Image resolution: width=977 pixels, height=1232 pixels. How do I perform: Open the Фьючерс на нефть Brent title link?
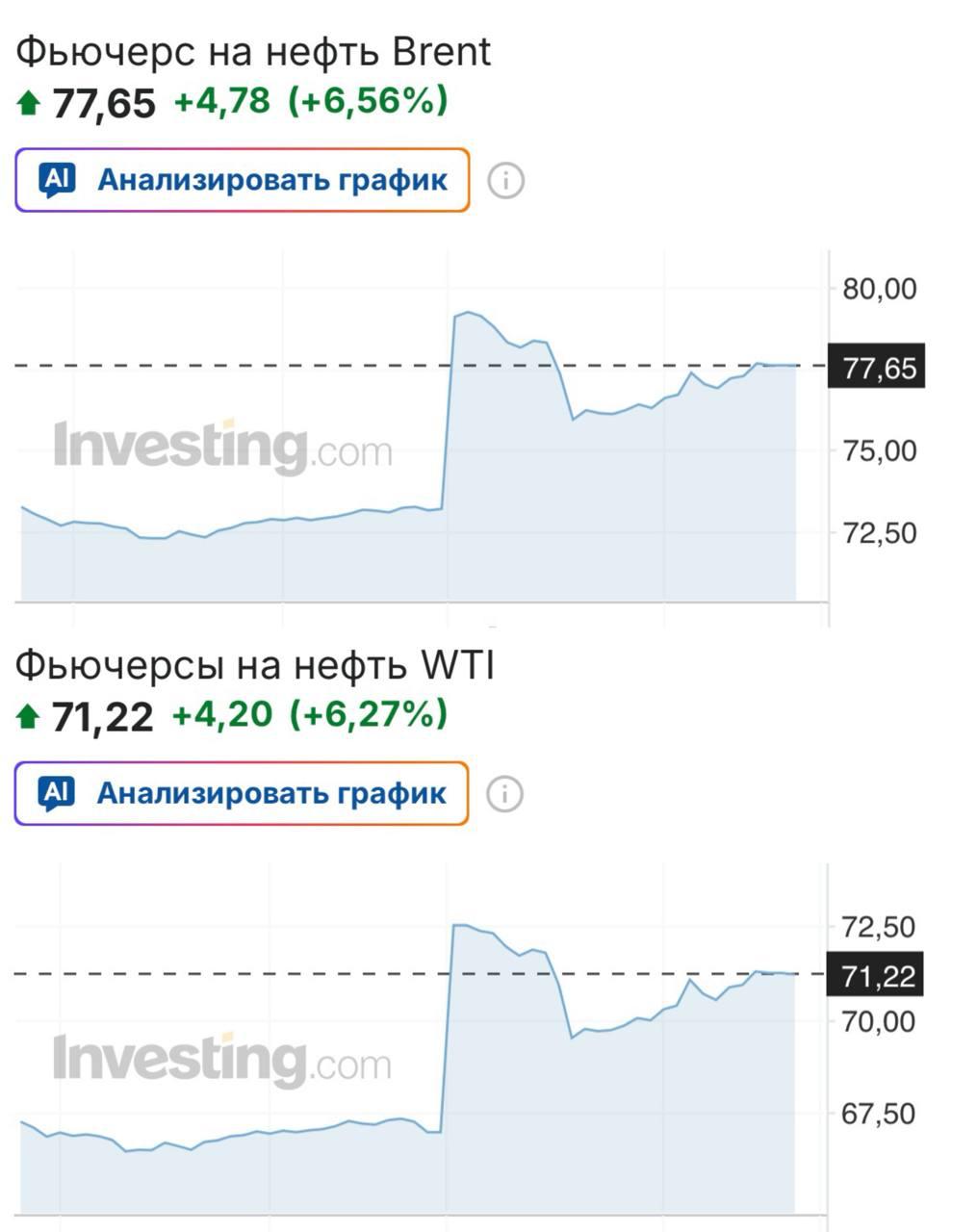click(x=252, y=53)
